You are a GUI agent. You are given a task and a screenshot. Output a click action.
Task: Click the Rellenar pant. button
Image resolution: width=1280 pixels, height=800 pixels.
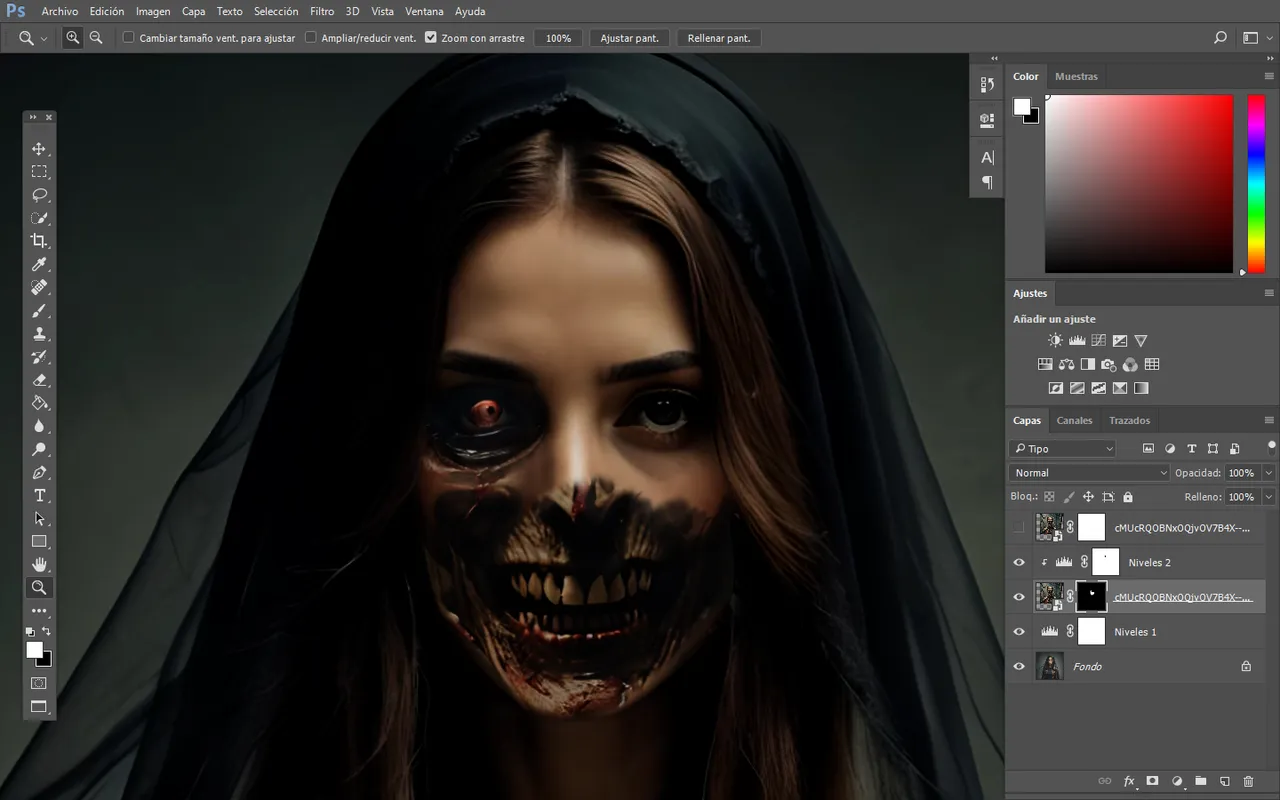tap(719, 38)
